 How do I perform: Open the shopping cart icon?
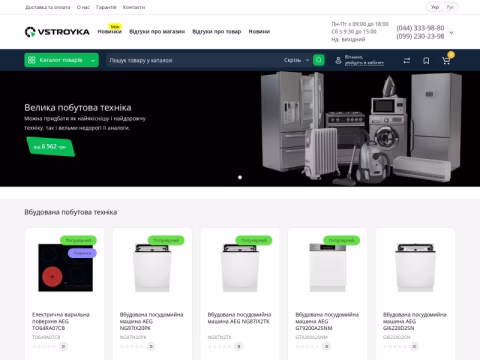(446, 61)
